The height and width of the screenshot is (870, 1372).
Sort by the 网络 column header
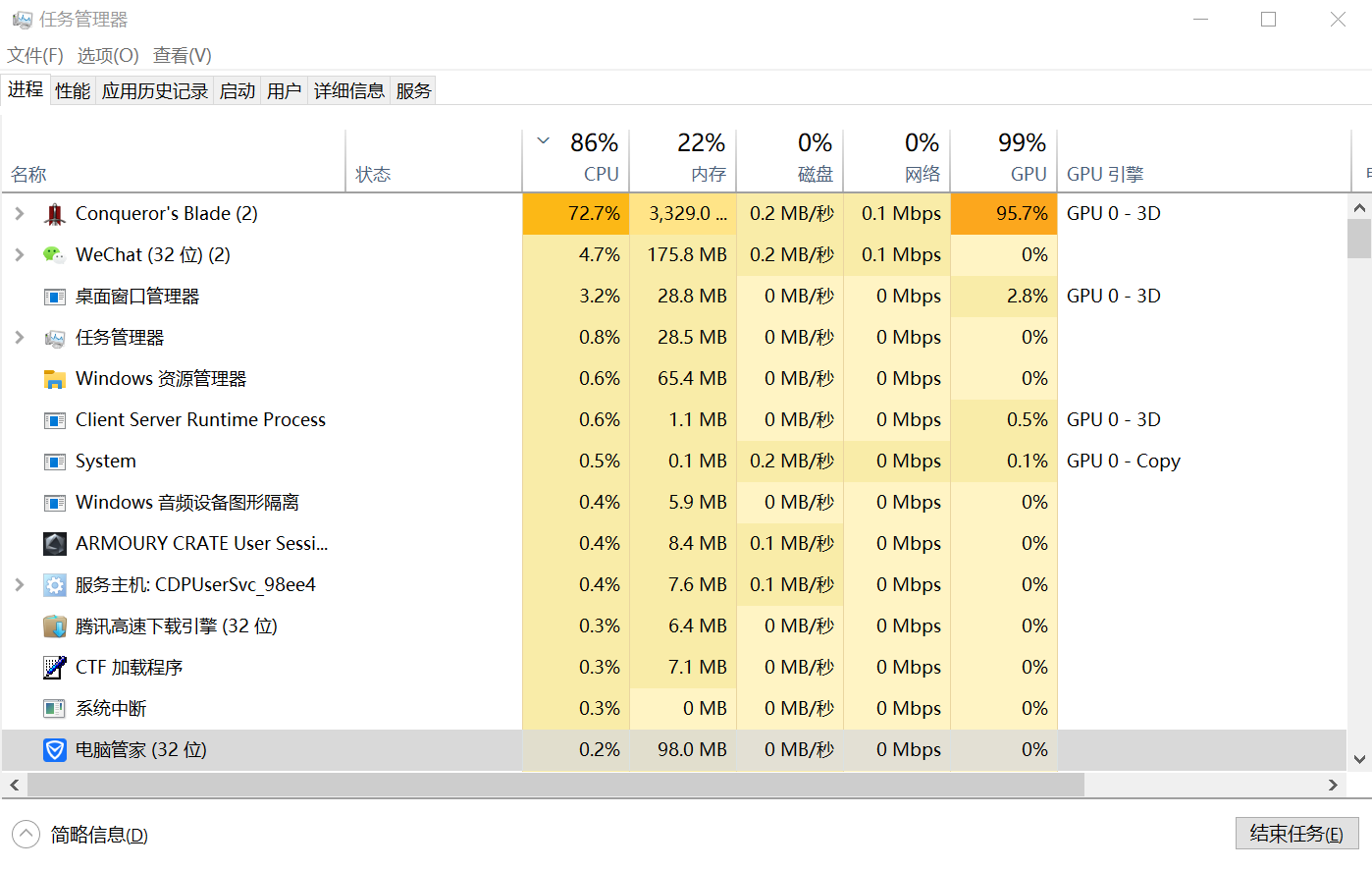pyautogui.click(x=896, y=160)
